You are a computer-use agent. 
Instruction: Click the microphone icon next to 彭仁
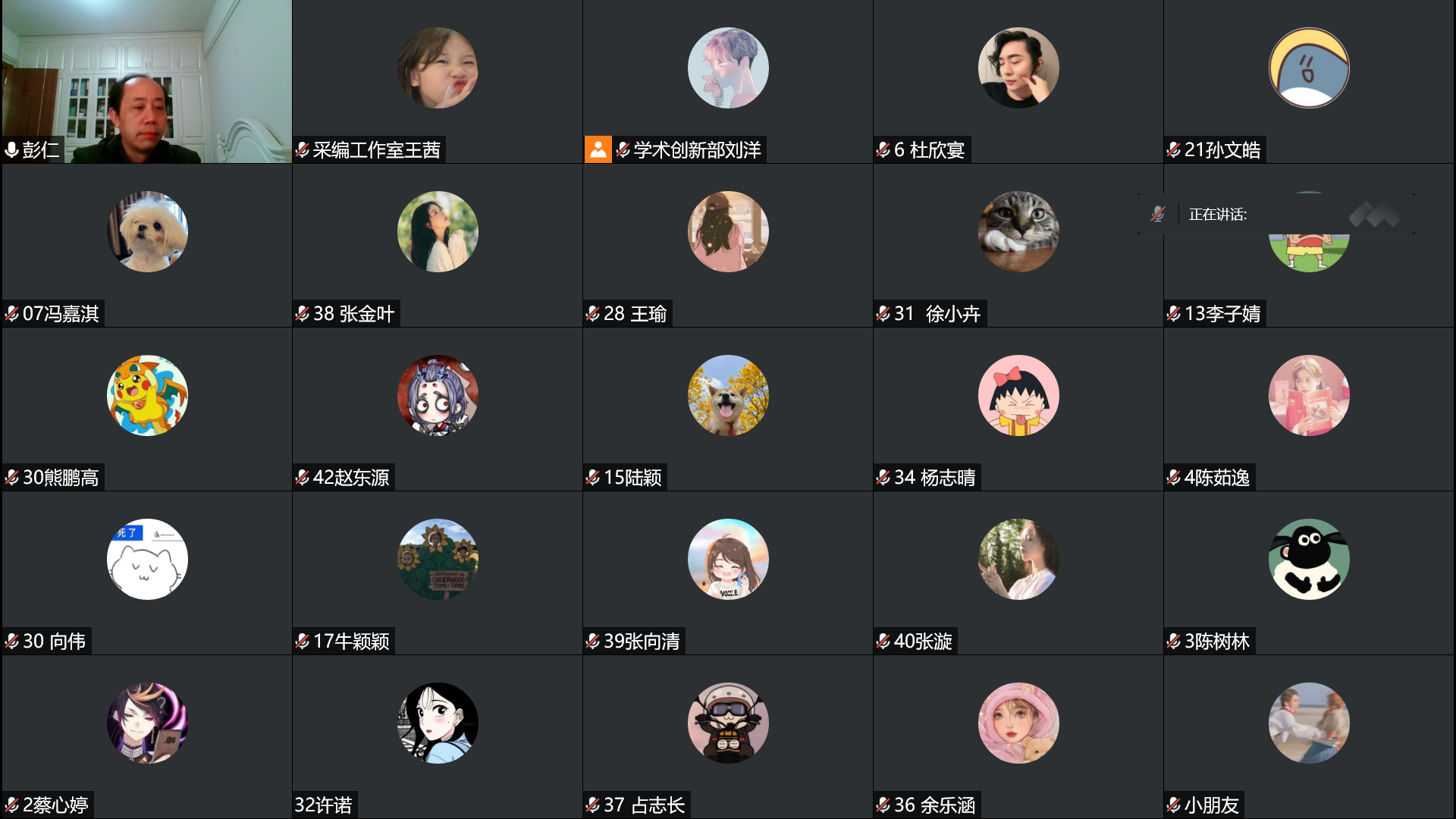[x=12, y=150]
